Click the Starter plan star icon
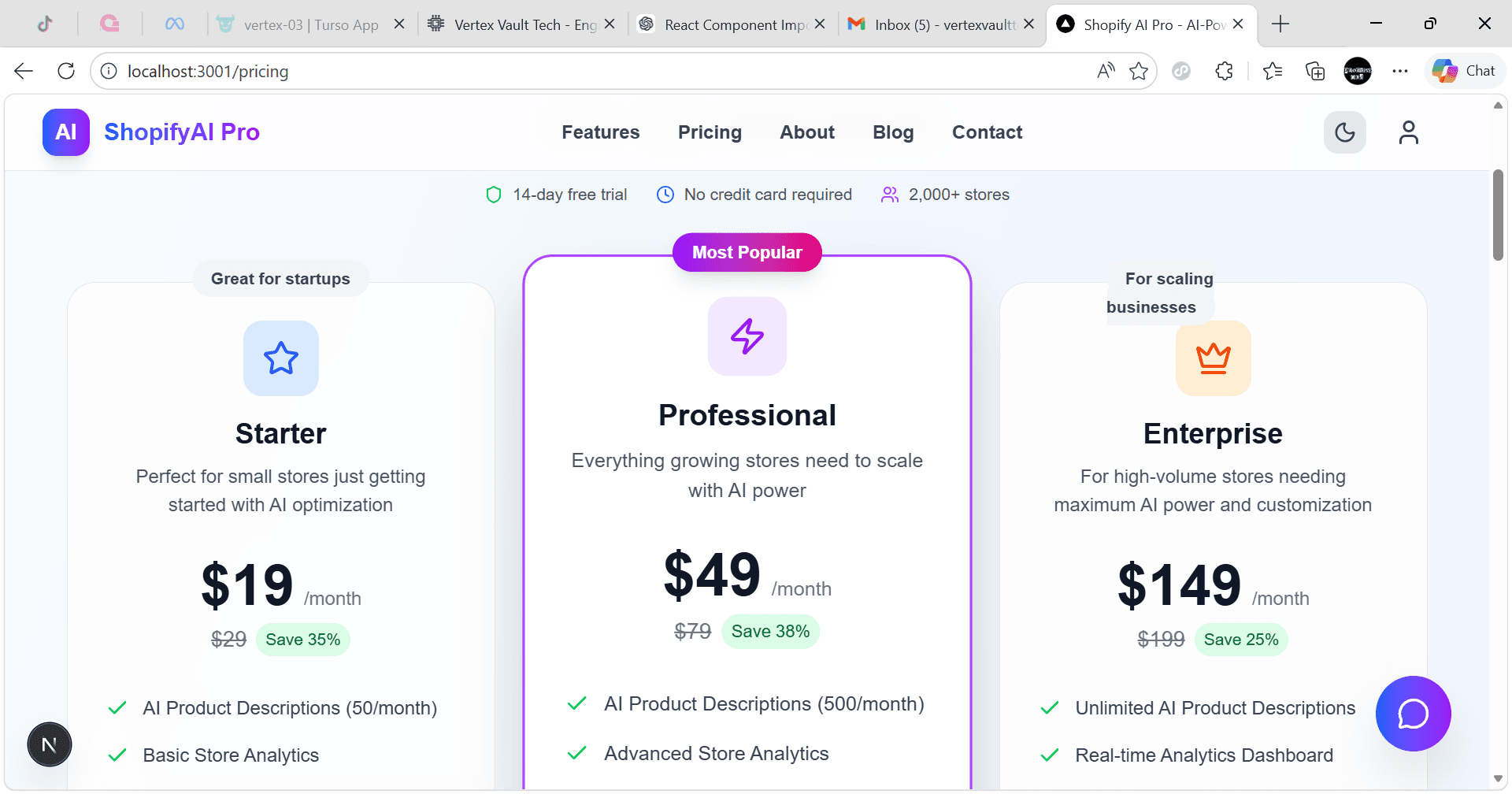Image resolution: width=1512 pixels, height=794 pixels. (281, 358)
